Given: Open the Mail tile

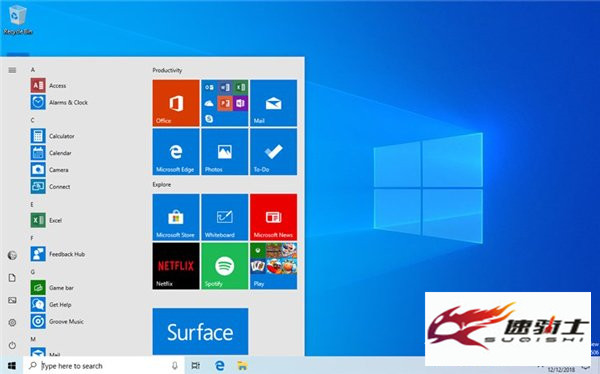Looking at the screenshot, I should [x=273, y=103].
